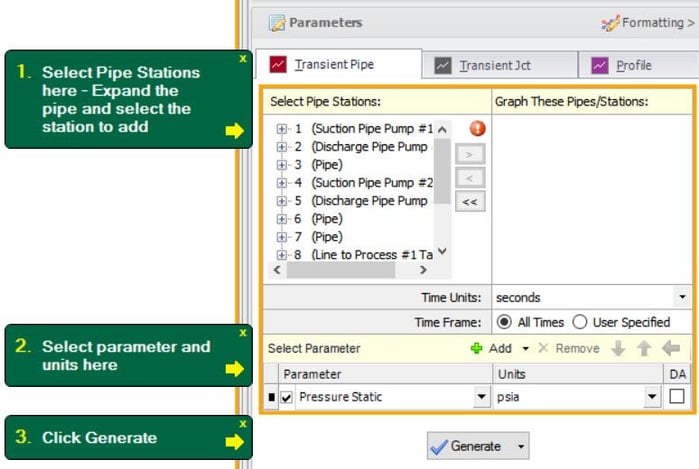
Task: Select 1 (Suction Pipe Pump #1 row
Action: point(363,129)
